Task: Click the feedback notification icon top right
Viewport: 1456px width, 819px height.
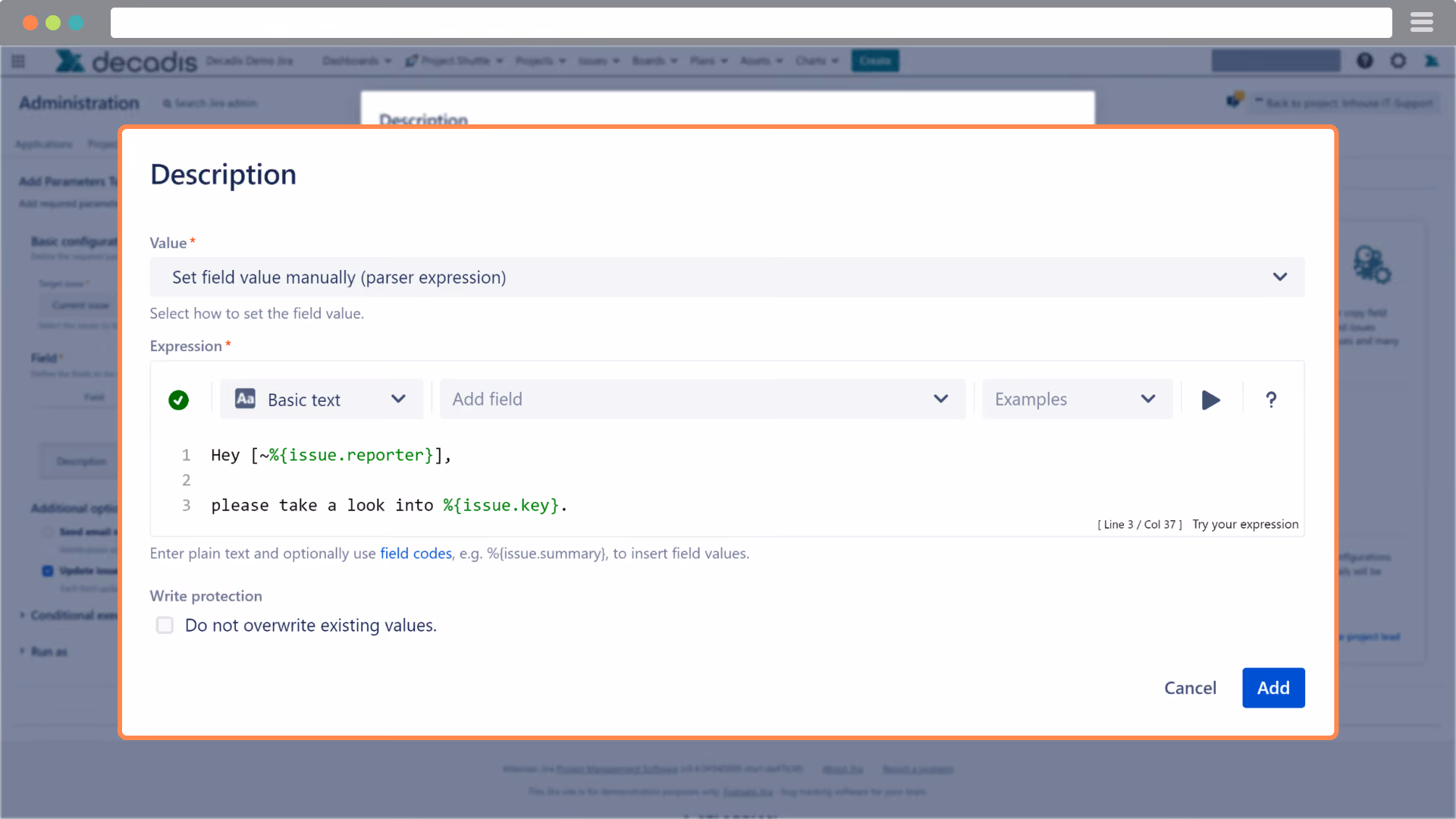Action: pyautogui.click(x=1235, y=99)
